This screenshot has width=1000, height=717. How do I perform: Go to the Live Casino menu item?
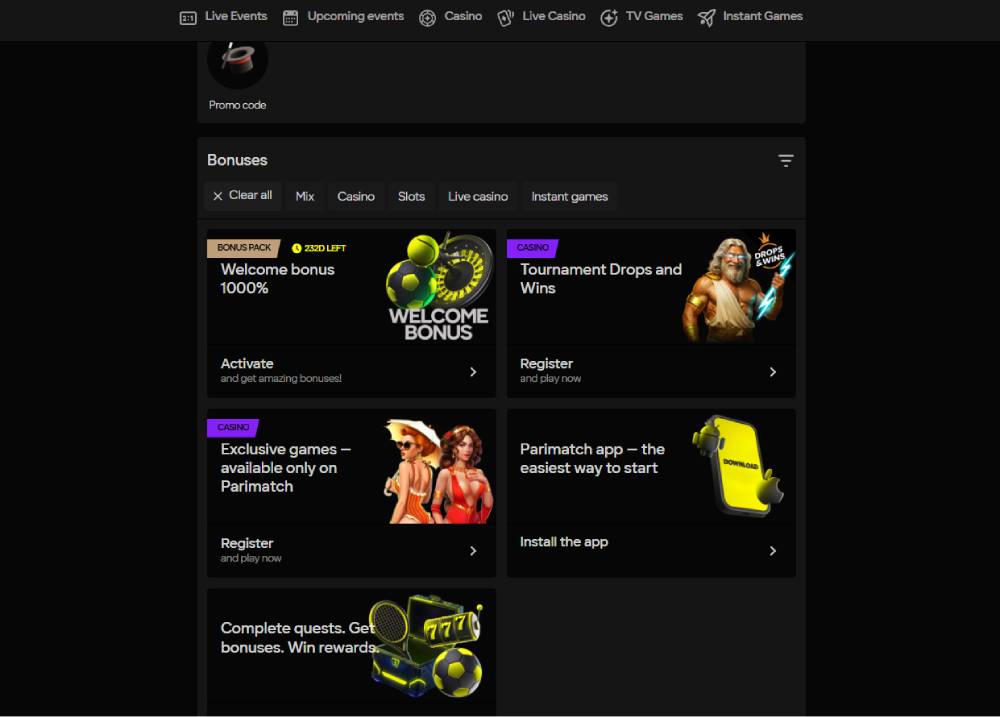tap(553, 17)
